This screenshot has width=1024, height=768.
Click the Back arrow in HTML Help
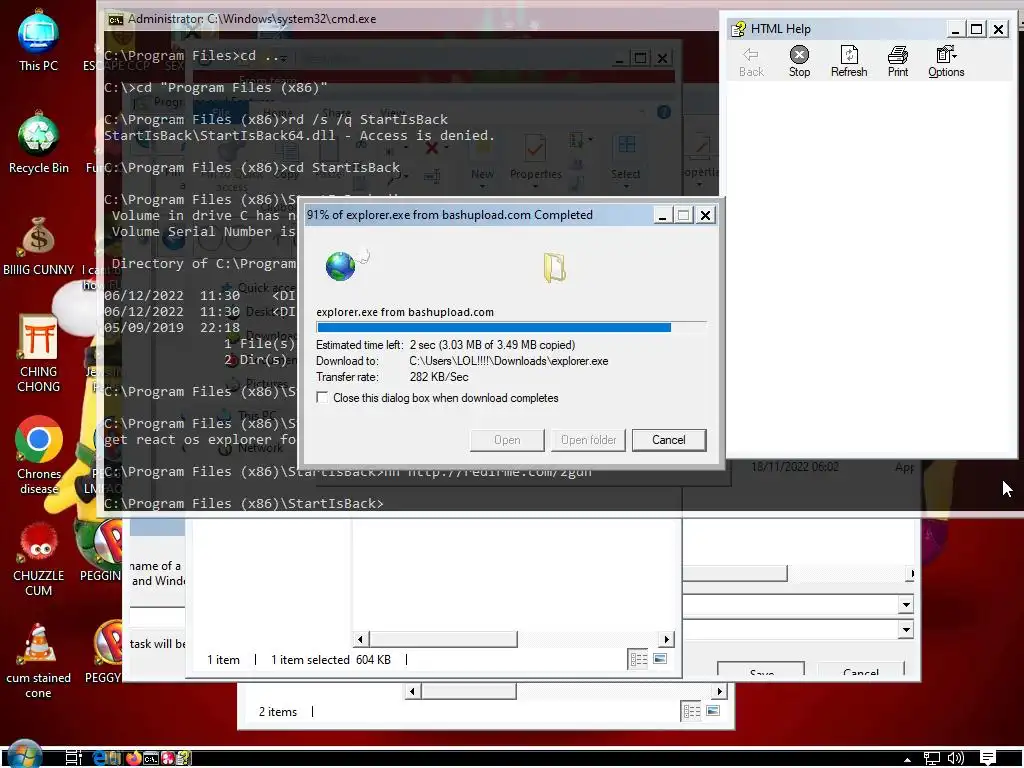coord(751,55)
